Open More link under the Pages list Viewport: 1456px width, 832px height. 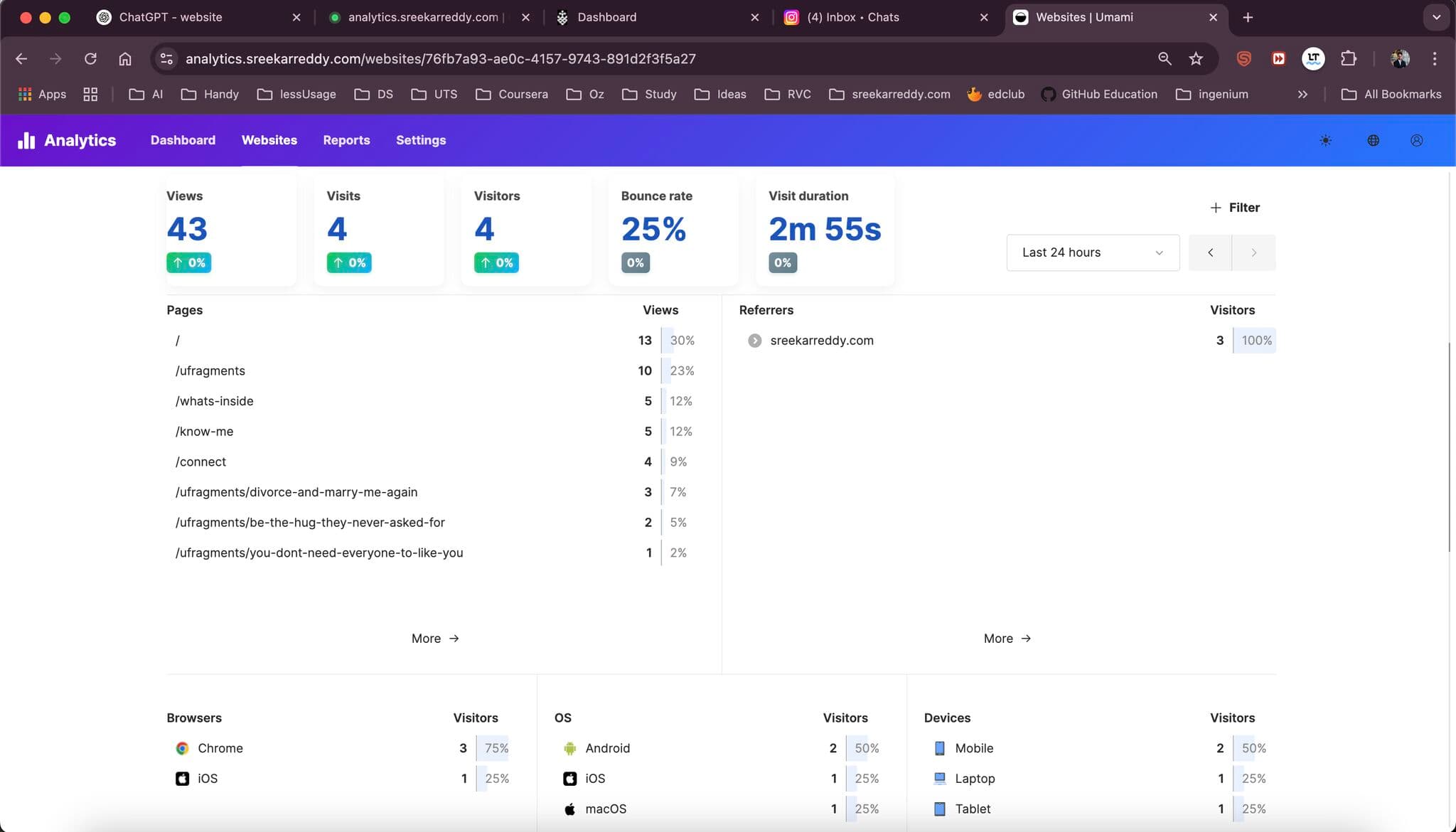[435, 638]
